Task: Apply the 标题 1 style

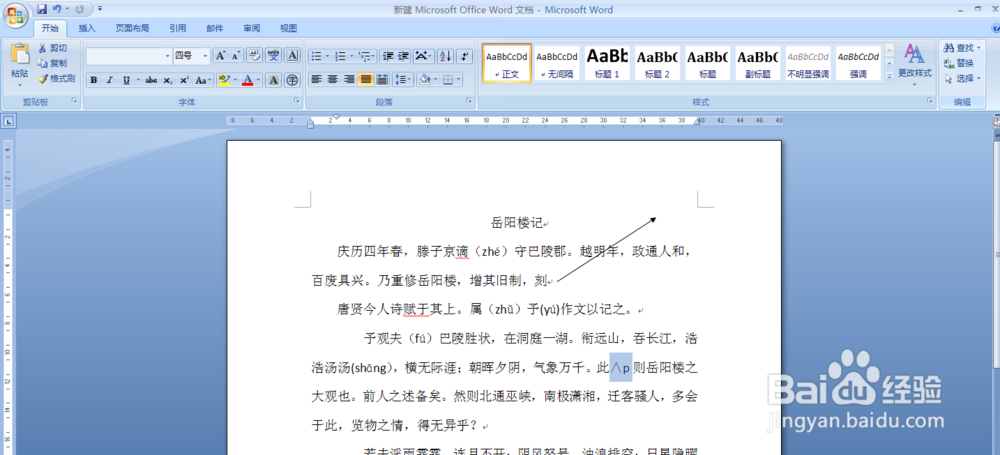Action: click(x=607, y=63)
